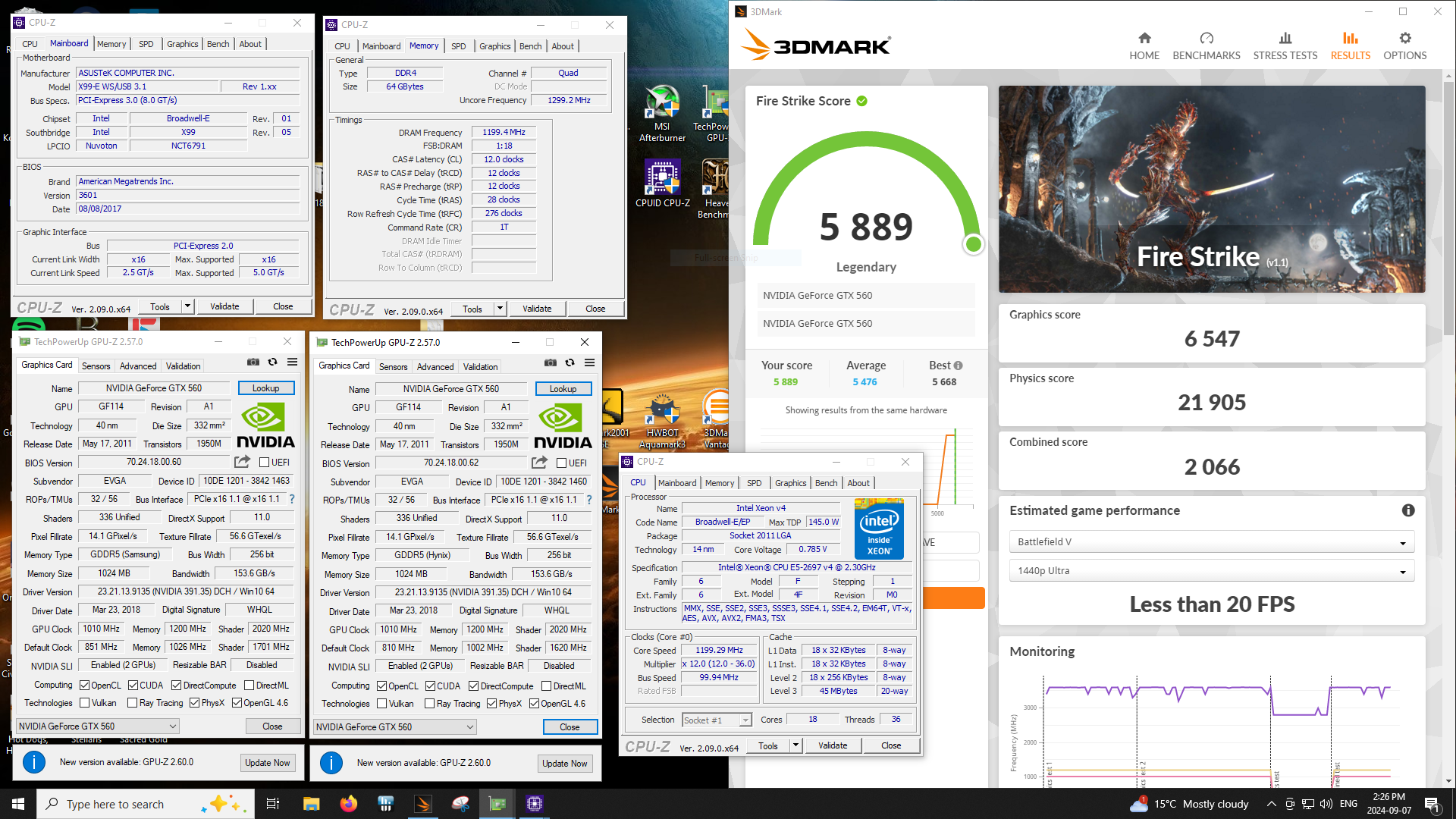Open GPU selector dropdown in right GPU-Z
This screenshot has height=819, width=1456.
tap(394, 727)
